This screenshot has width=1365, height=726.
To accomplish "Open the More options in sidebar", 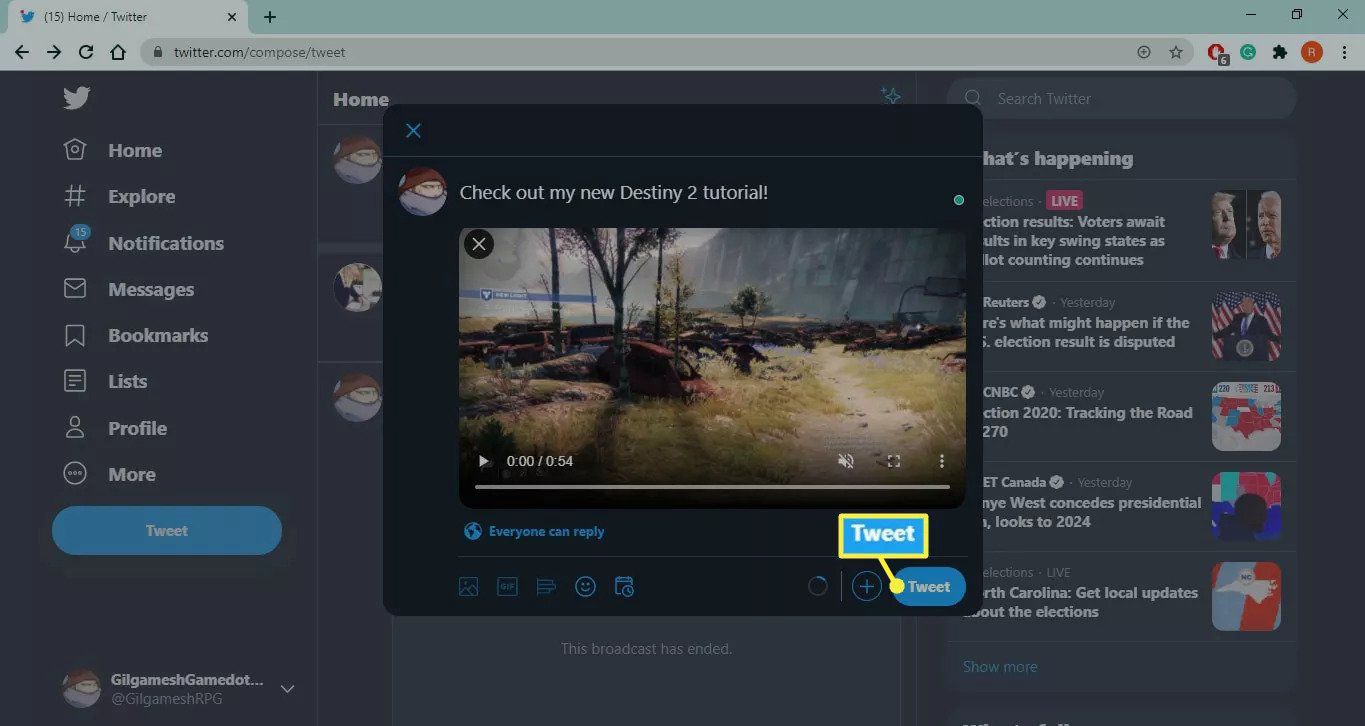I will 109,474.
